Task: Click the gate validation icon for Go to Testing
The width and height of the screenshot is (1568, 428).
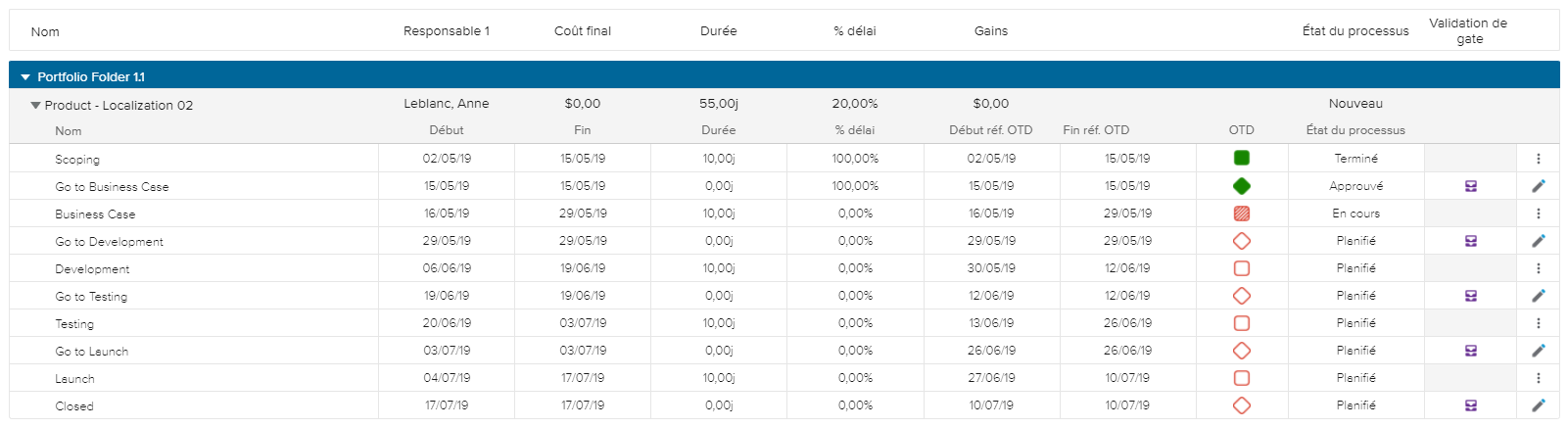Action: (1470, 296)
